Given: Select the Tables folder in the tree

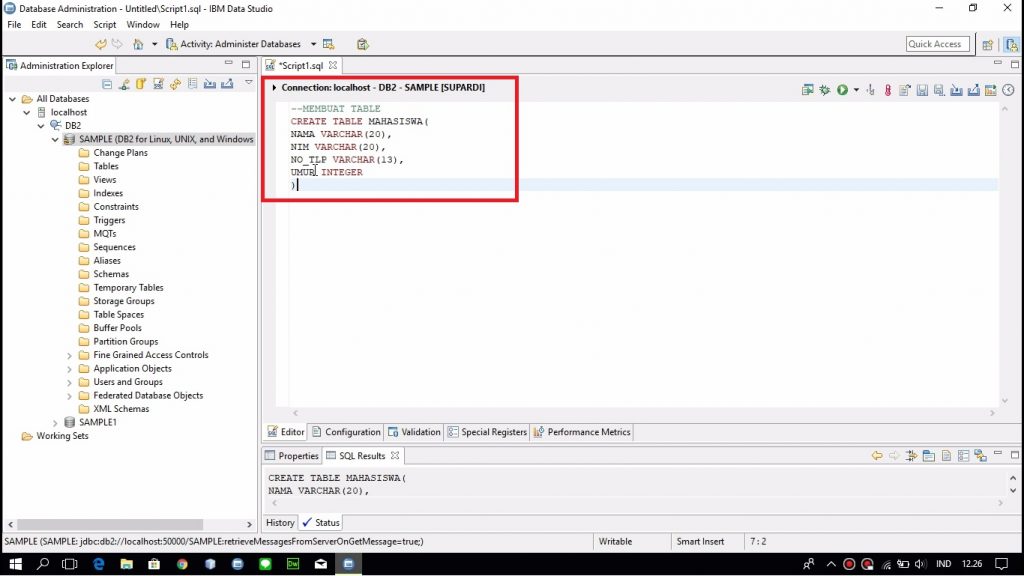Looking at the screenshot, I should (105, 166).
